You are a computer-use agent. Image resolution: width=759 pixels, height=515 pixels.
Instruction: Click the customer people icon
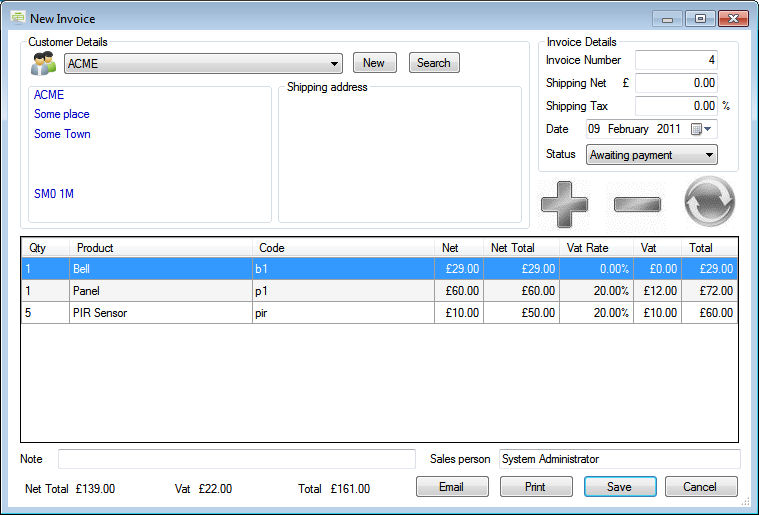point(43,64)
